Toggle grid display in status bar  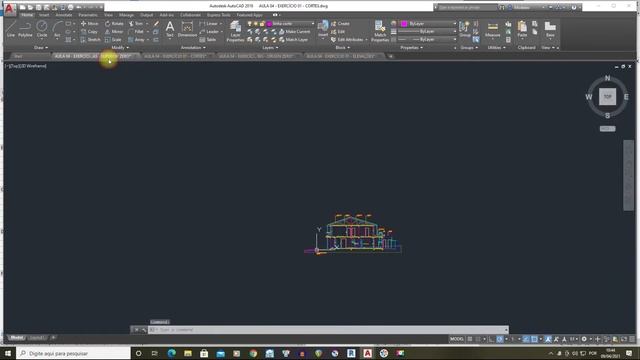[470, 339]
